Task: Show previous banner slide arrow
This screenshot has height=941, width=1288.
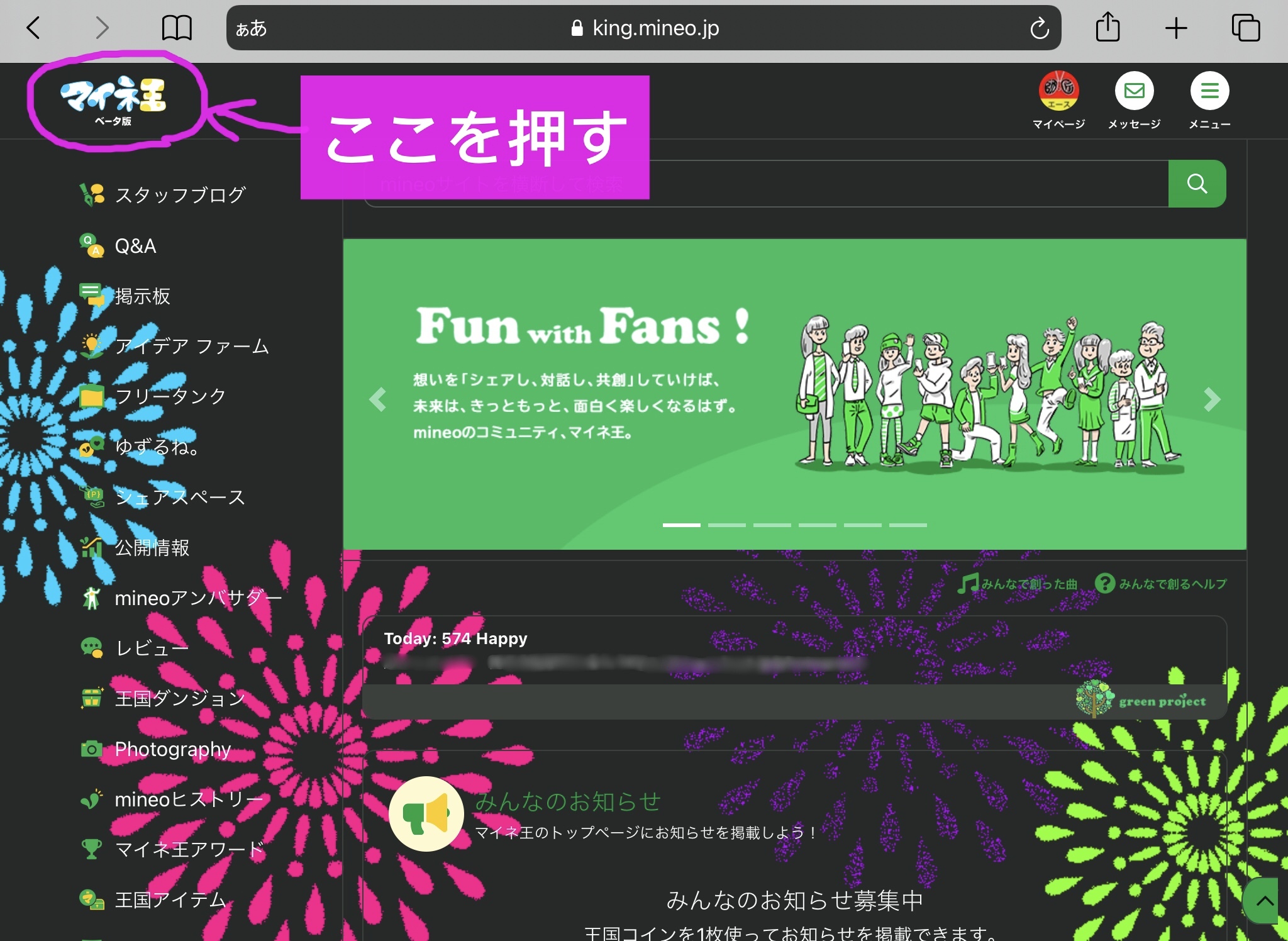Action: (x=378, y=399)
